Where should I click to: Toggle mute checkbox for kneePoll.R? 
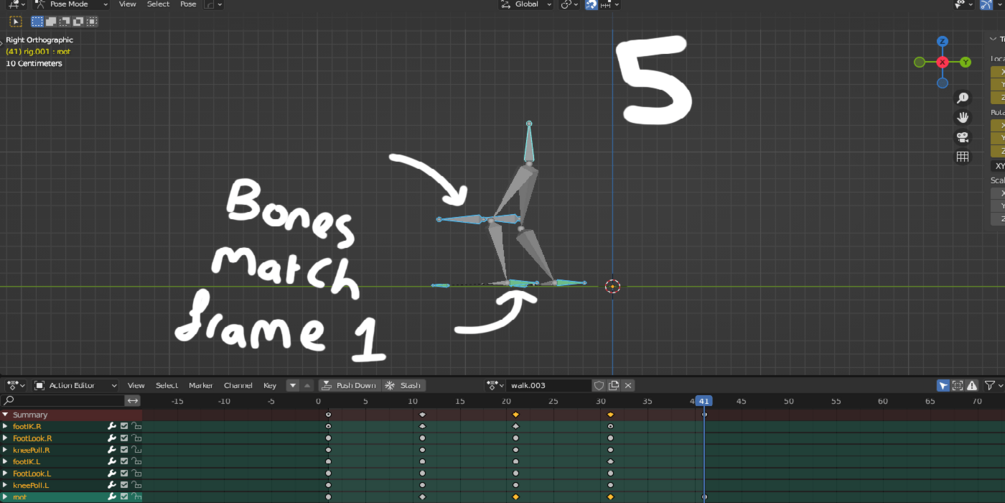click(x=124, y=450)
